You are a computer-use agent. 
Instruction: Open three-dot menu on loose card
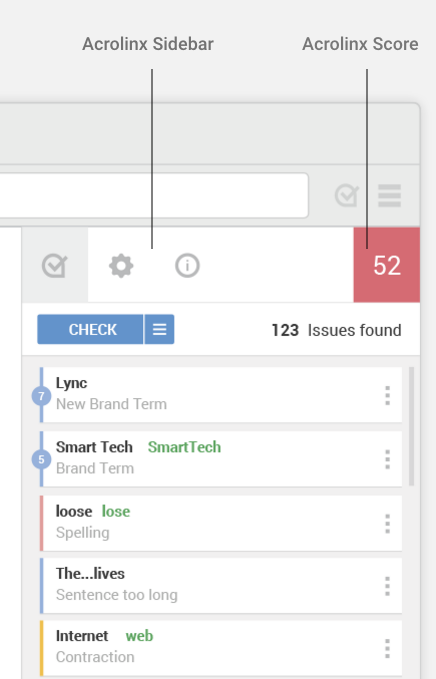click(x=388, y=524)
